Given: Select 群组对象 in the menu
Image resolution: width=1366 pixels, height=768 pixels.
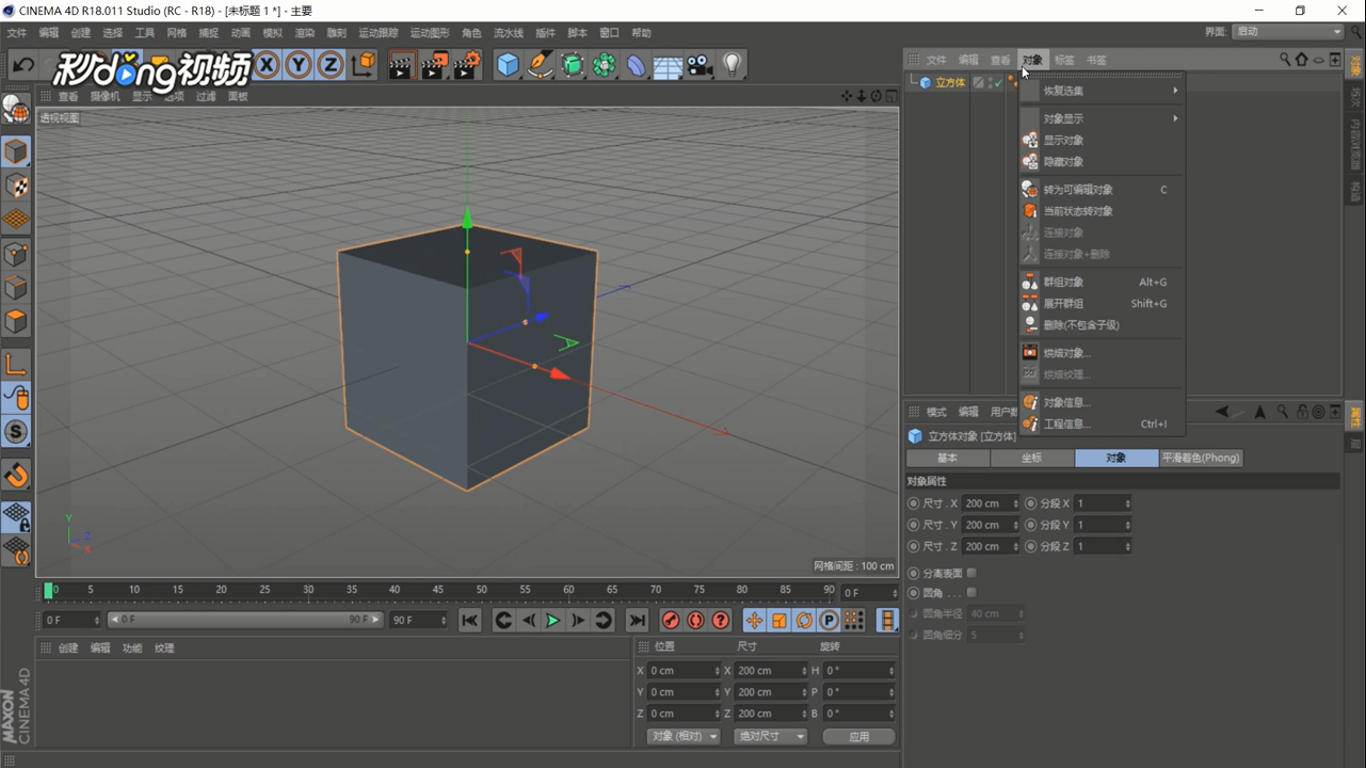Looking at the screenshot, I should 1102,282.
